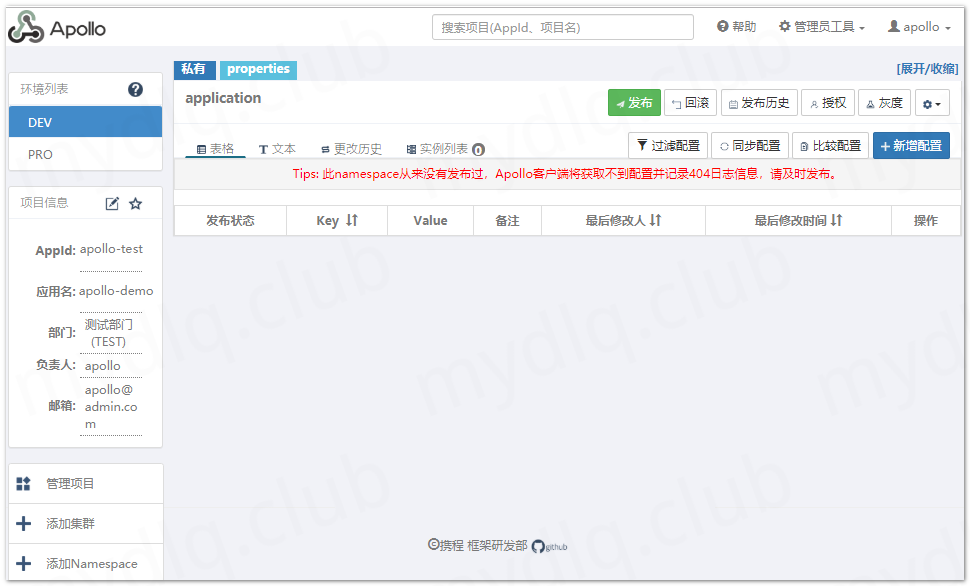The image size is (970, 586).
Task: Star this project as favorite
Action: [136, 202]
